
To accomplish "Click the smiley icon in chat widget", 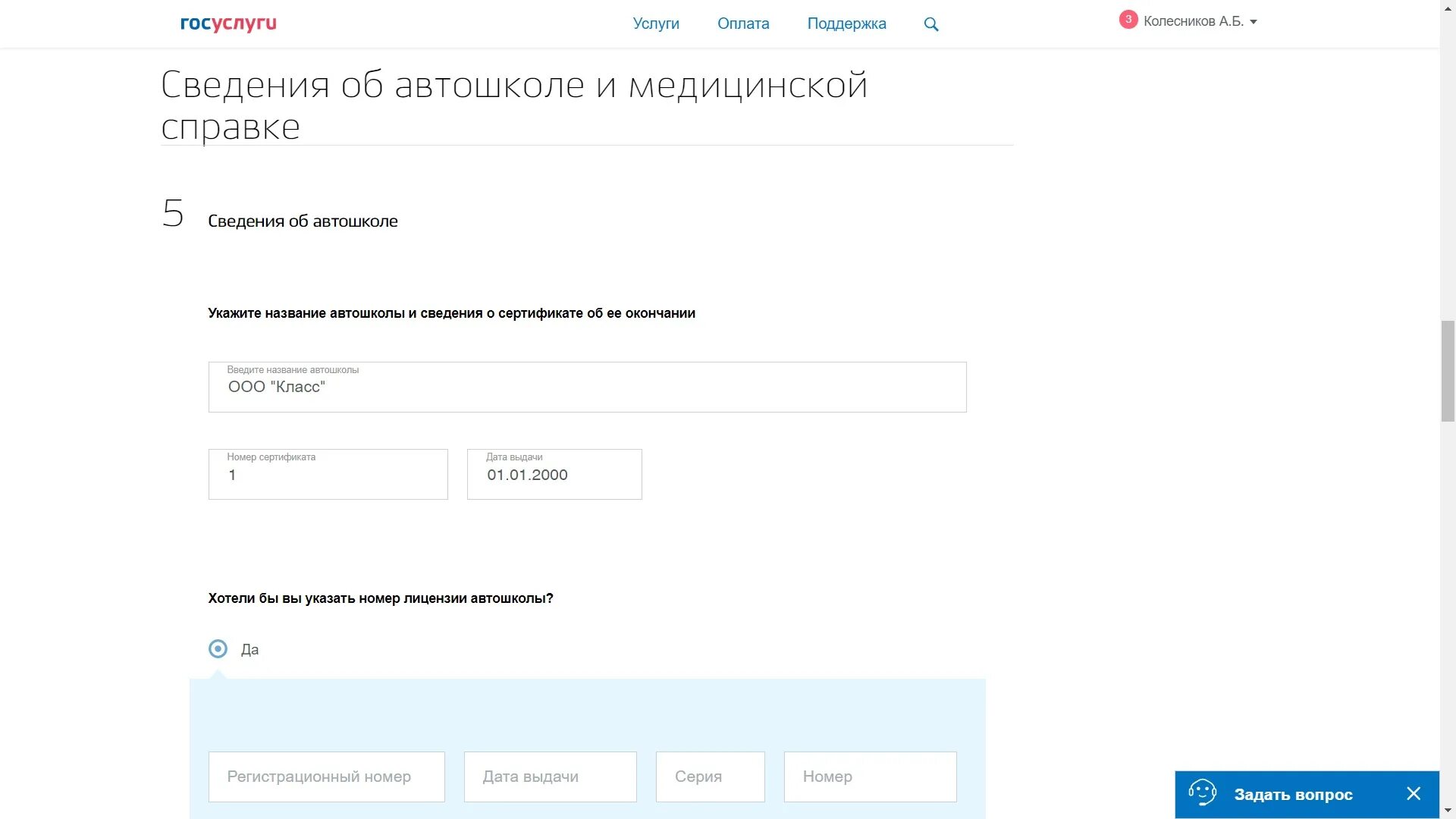I will (x=1204, y=793).
